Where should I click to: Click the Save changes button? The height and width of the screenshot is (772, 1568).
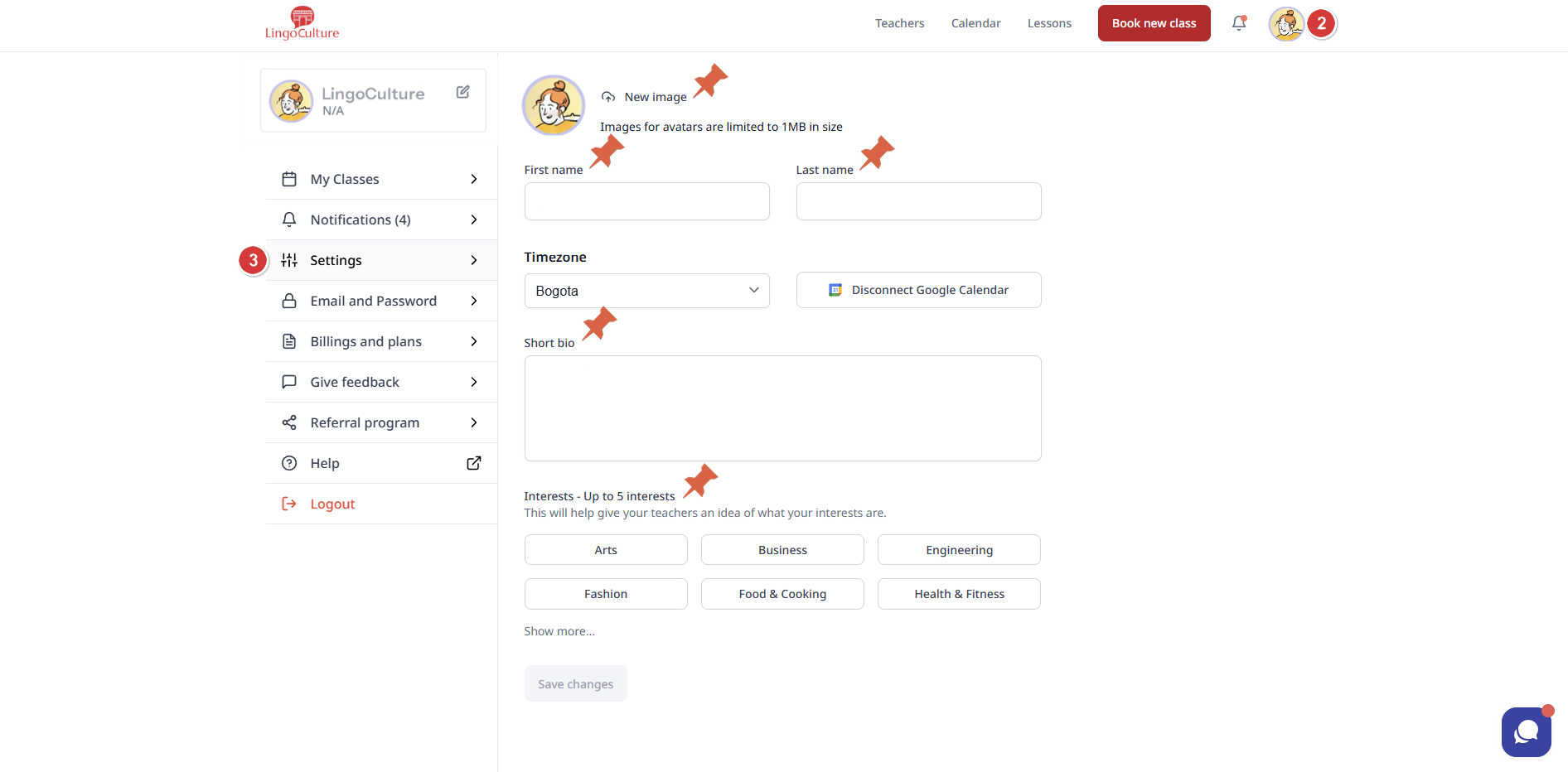pyautogui.click(x=575, y=684)
